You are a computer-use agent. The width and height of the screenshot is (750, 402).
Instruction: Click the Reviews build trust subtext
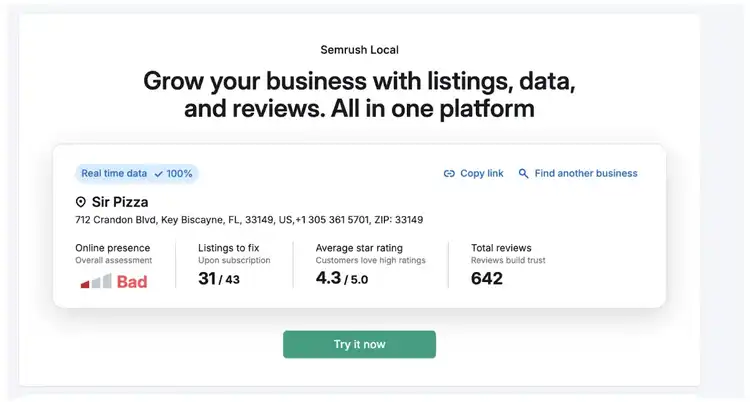[x=508, y=260]
